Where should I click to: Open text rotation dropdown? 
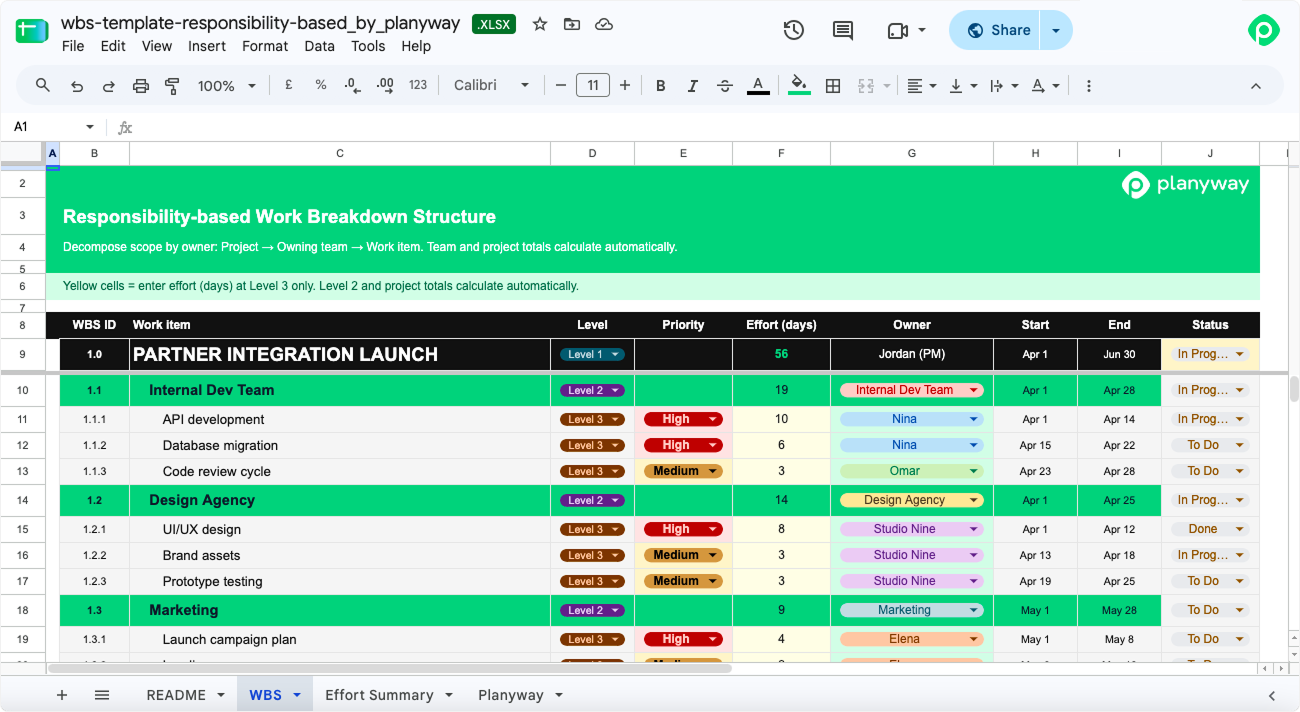pyautogui.click(x=1045, y=86)
